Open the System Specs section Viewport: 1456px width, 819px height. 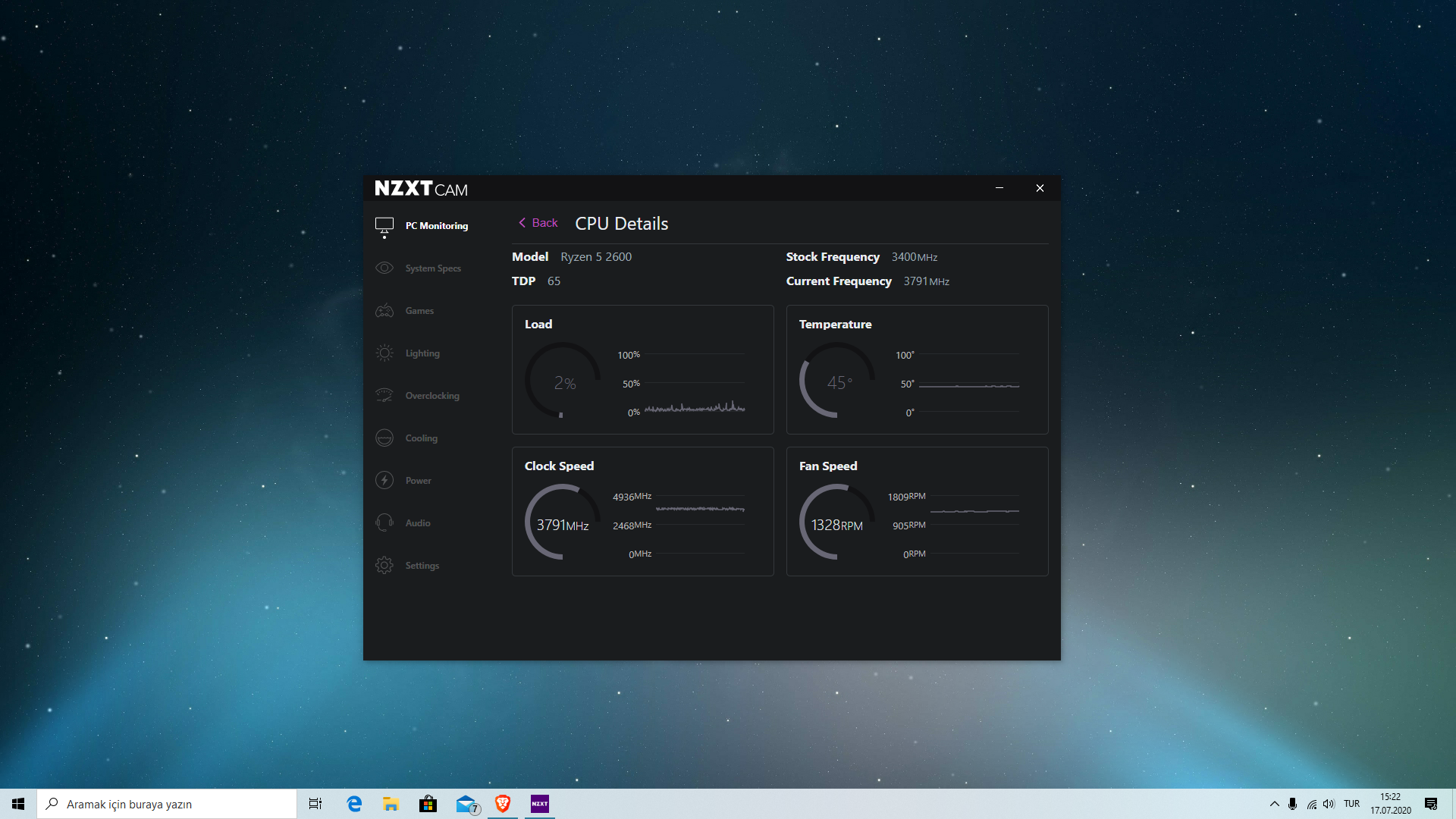433,268
